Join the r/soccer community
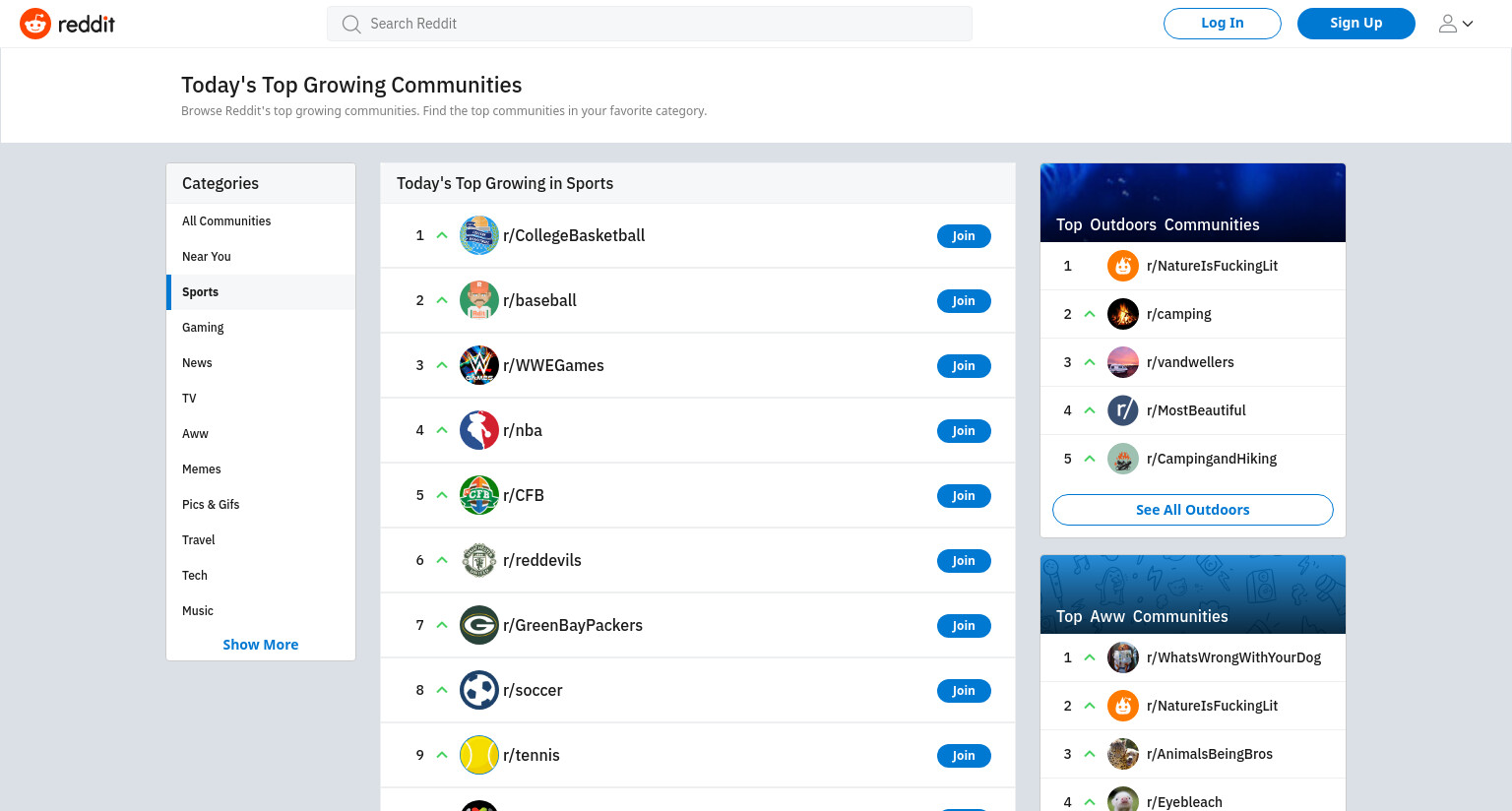This screenshot has height=811, width=1512. tap(964, 691)
